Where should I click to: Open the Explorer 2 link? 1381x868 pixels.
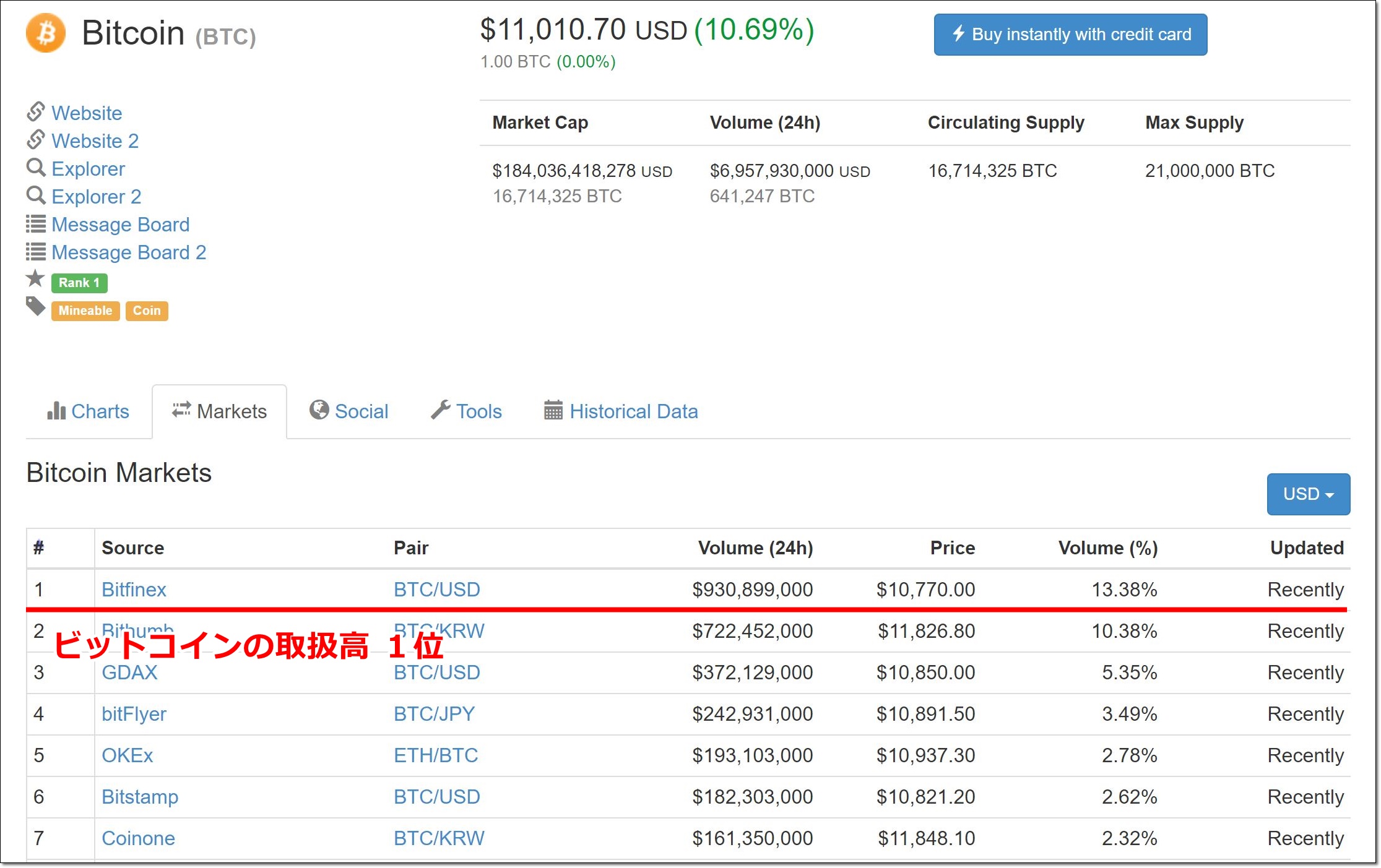tap(96, 197)
